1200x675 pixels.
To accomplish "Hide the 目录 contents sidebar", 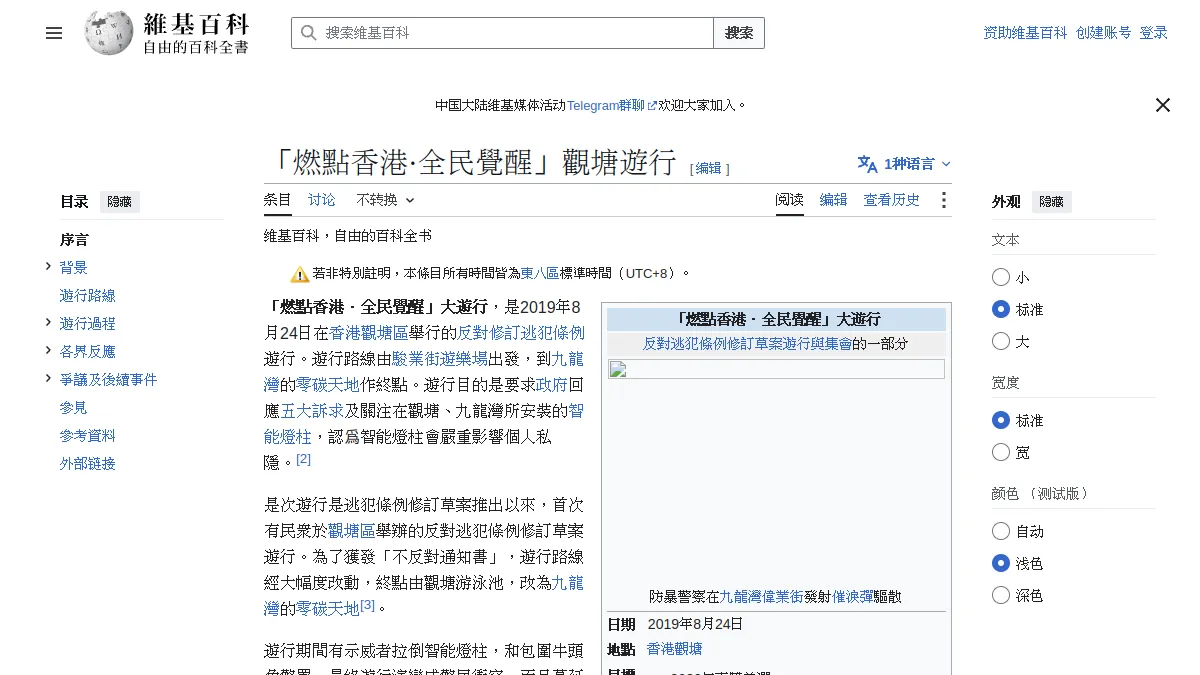I will 119,202.
